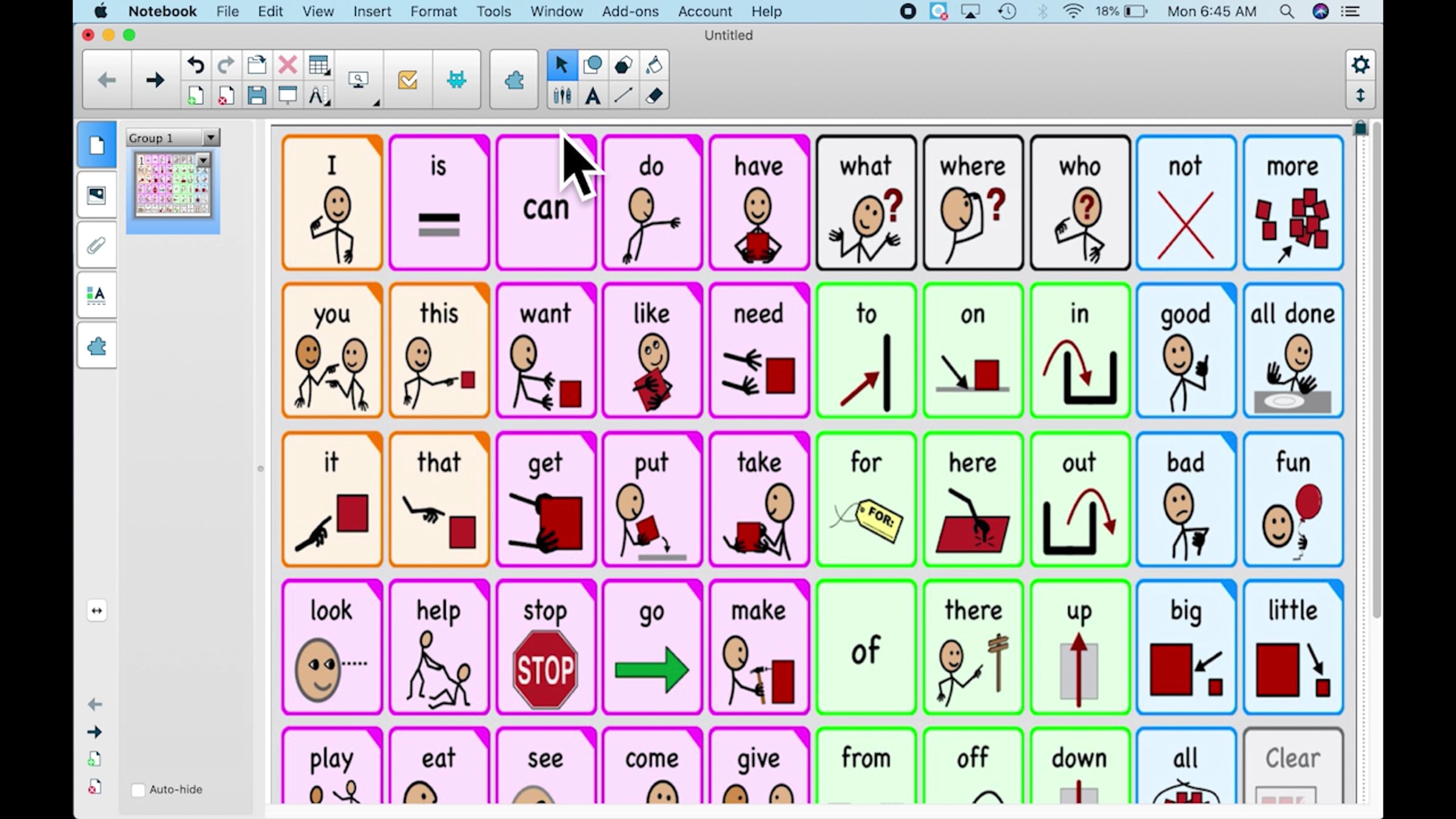
Task: Click the macOS Spotlight search icon
Action: tap(1286, 12)
